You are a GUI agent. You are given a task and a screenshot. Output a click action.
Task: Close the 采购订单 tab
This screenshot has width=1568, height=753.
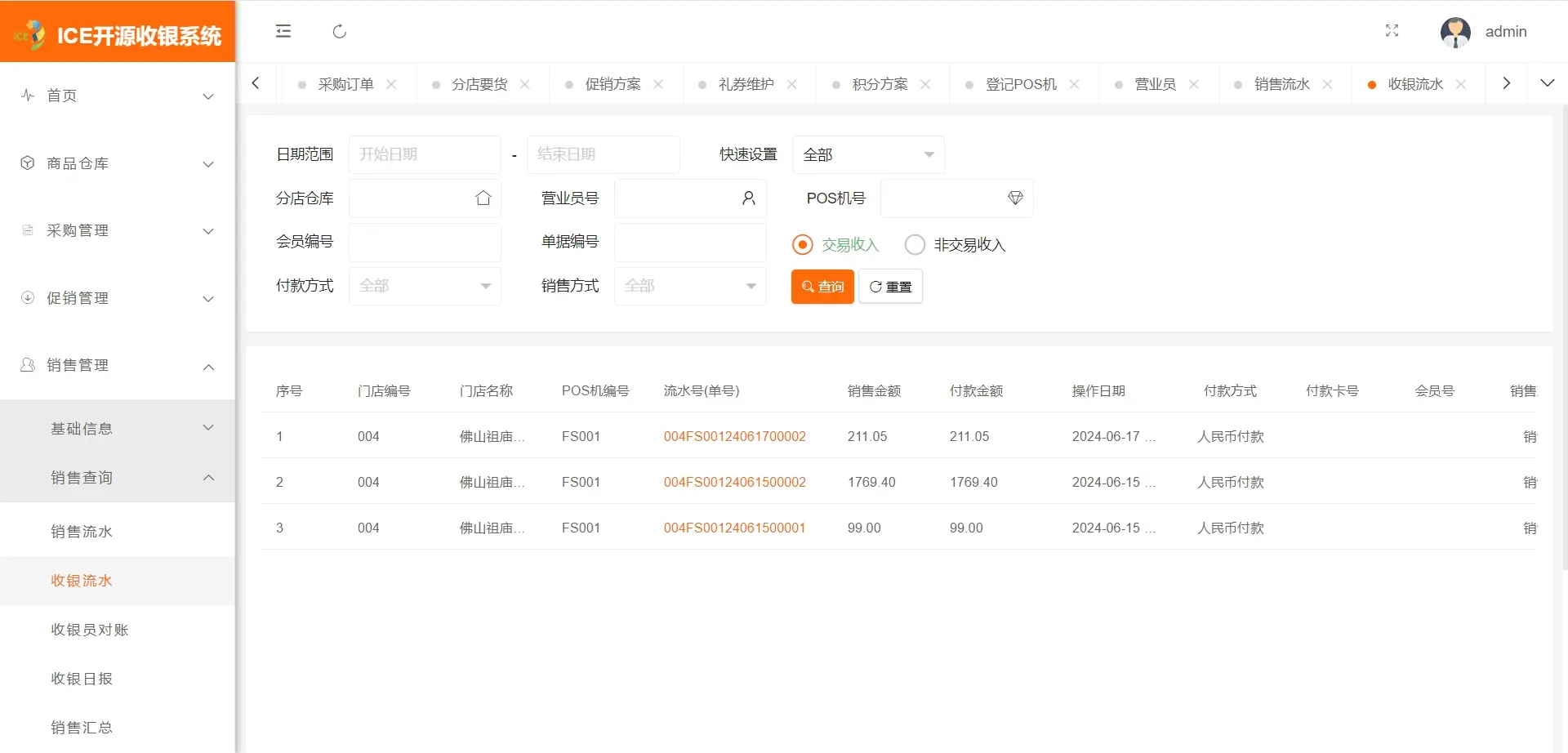coord(391,84)
